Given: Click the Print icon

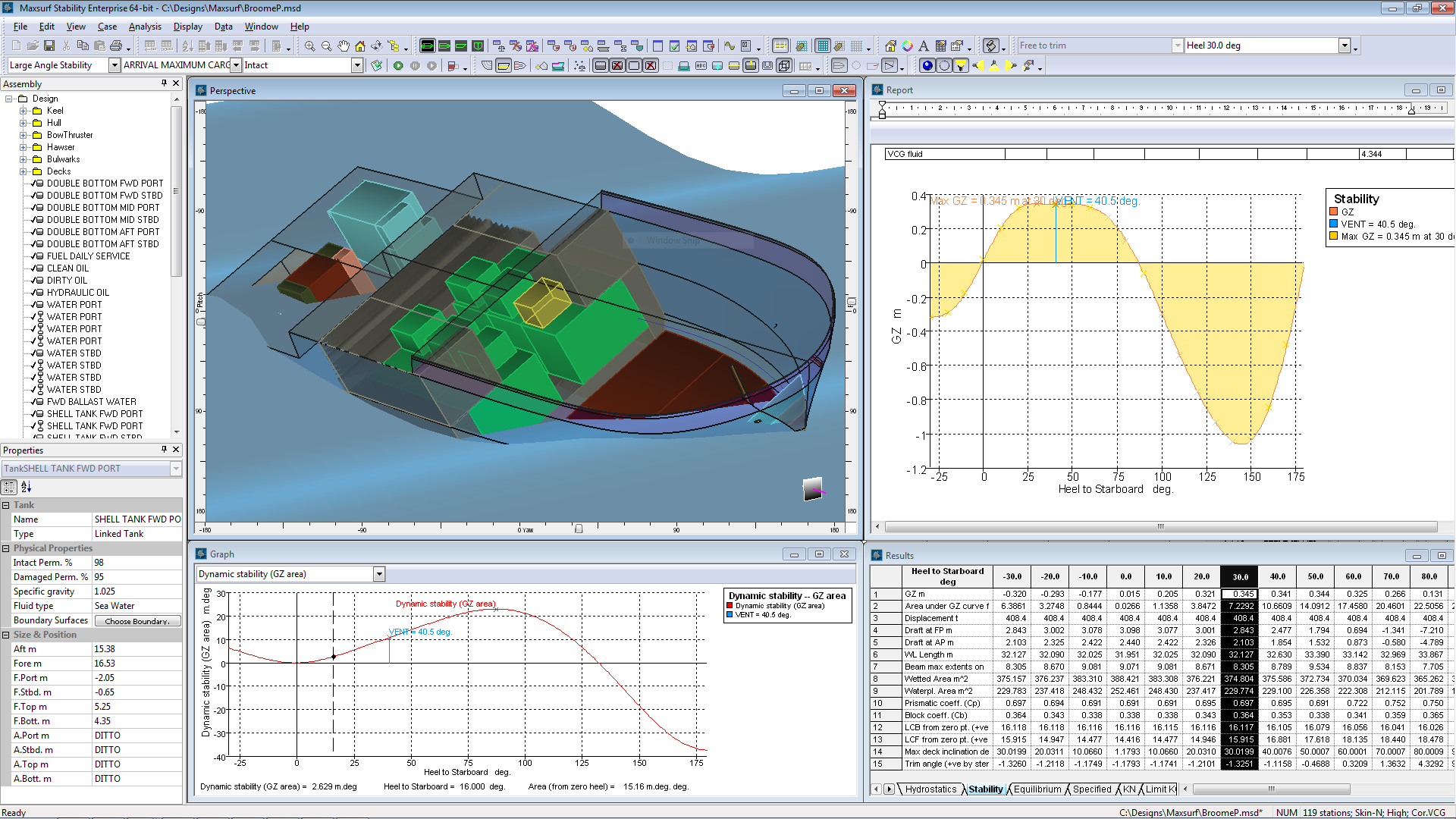Looking at the screenshot, I should coord(116,46).
